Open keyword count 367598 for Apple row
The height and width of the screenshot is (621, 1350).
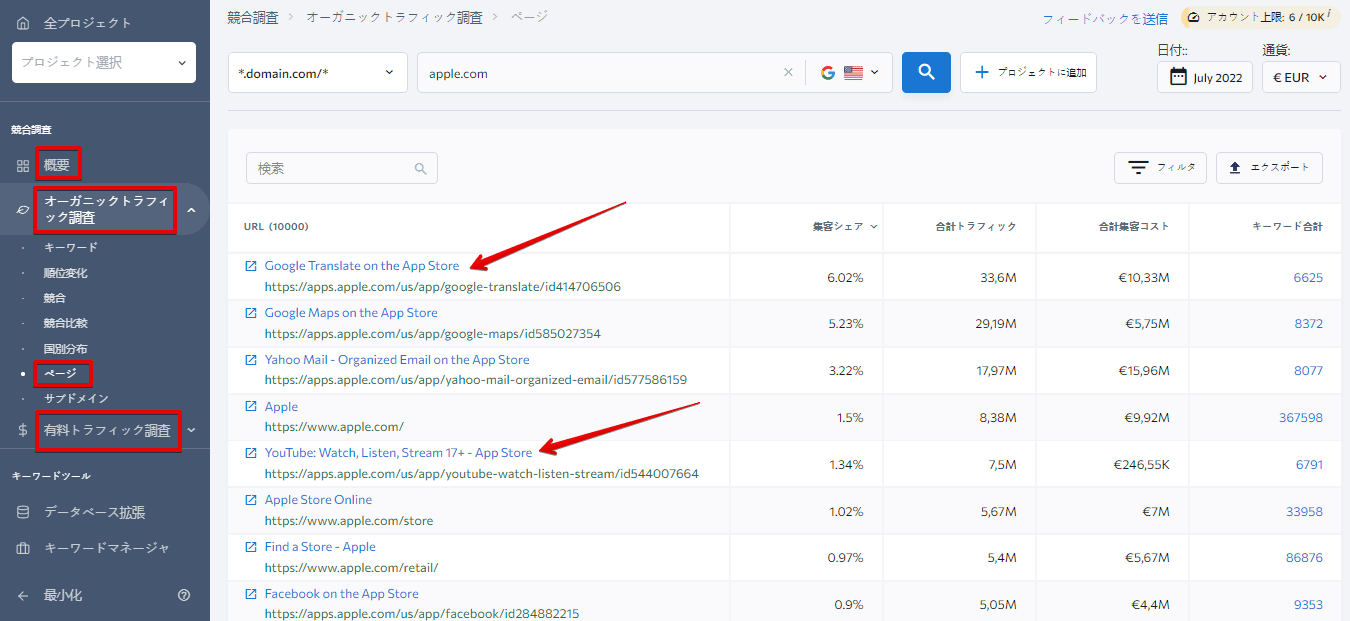click(1301, 417)
